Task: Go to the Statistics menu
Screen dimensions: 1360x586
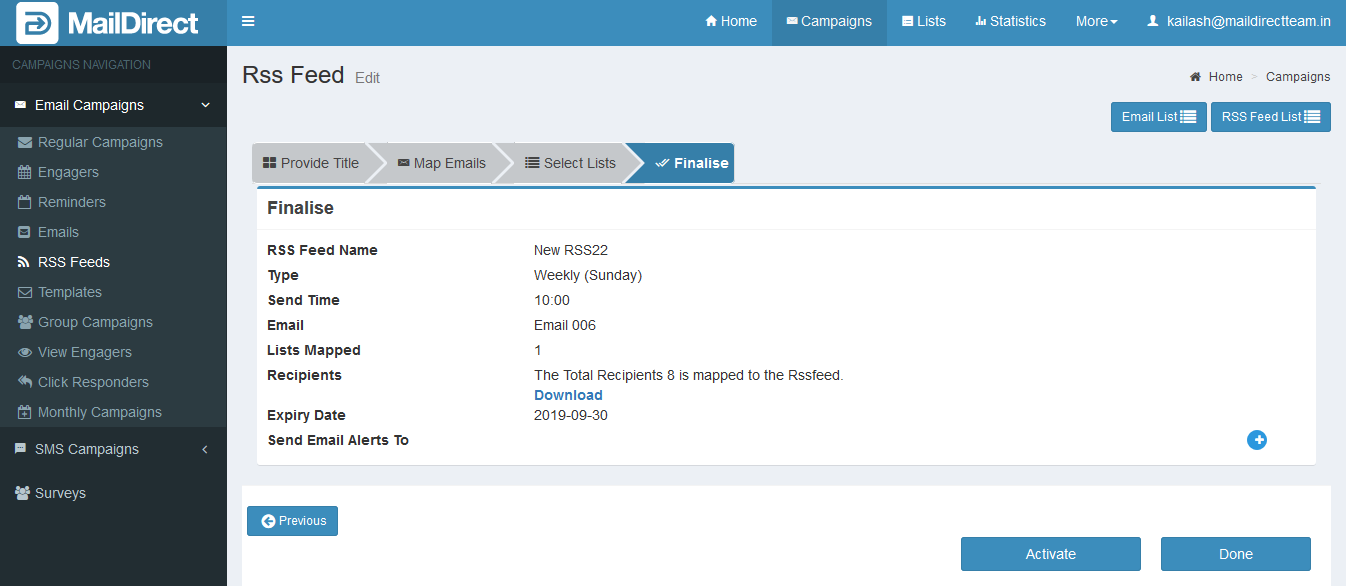Action: 1010,22
